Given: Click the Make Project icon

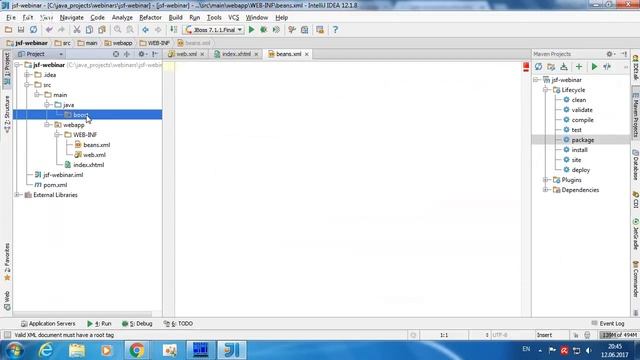Looking at the screenshot, I should [173, 30].
